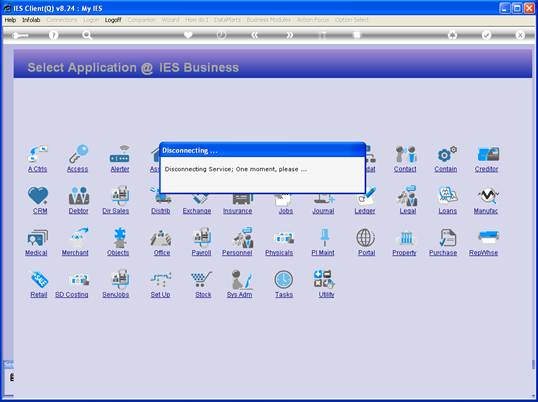Launch the Loans application icon

point(447,195)
